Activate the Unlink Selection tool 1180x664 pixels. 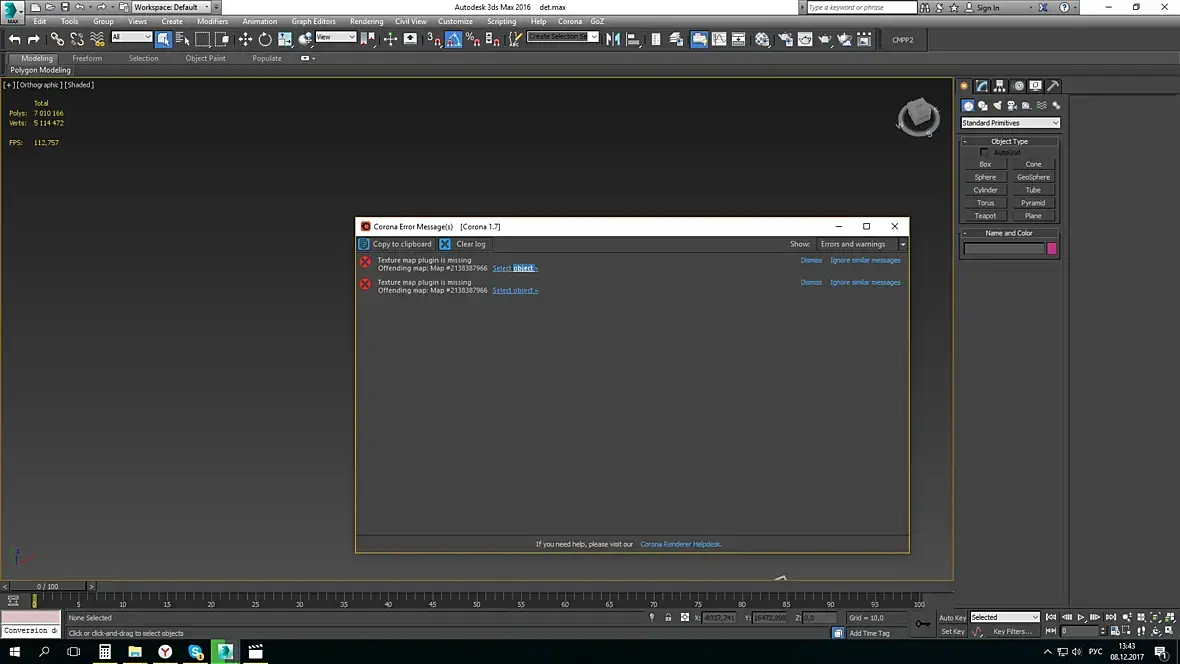tap(77, 39)
